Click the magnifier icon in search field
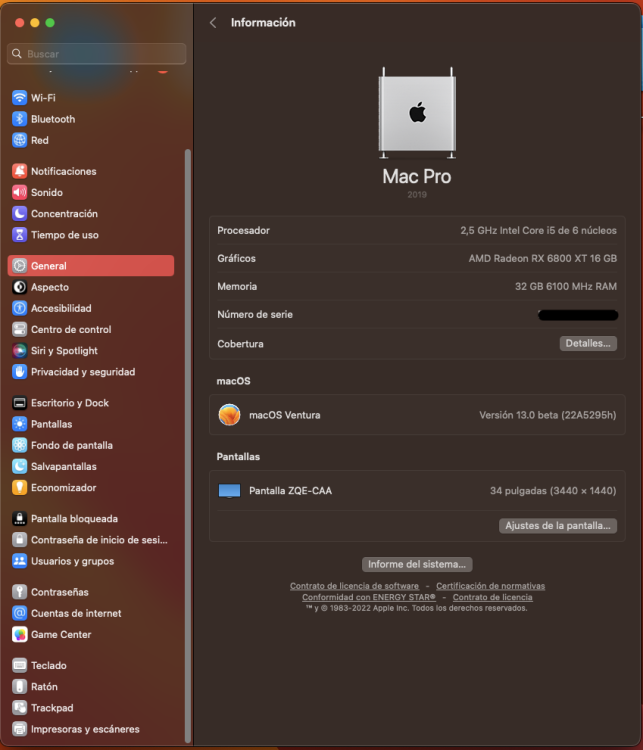 click(x=17, y=54)
